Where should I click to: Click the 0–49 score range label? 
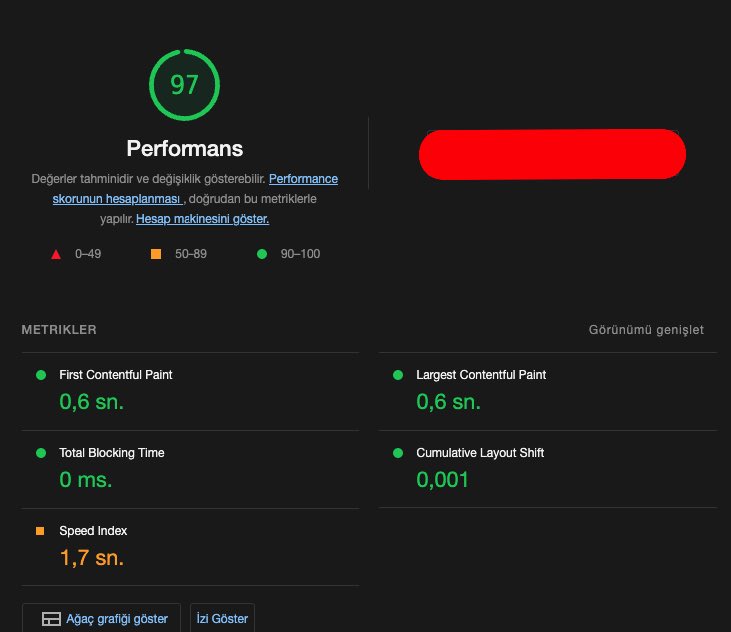click(88, 254)
